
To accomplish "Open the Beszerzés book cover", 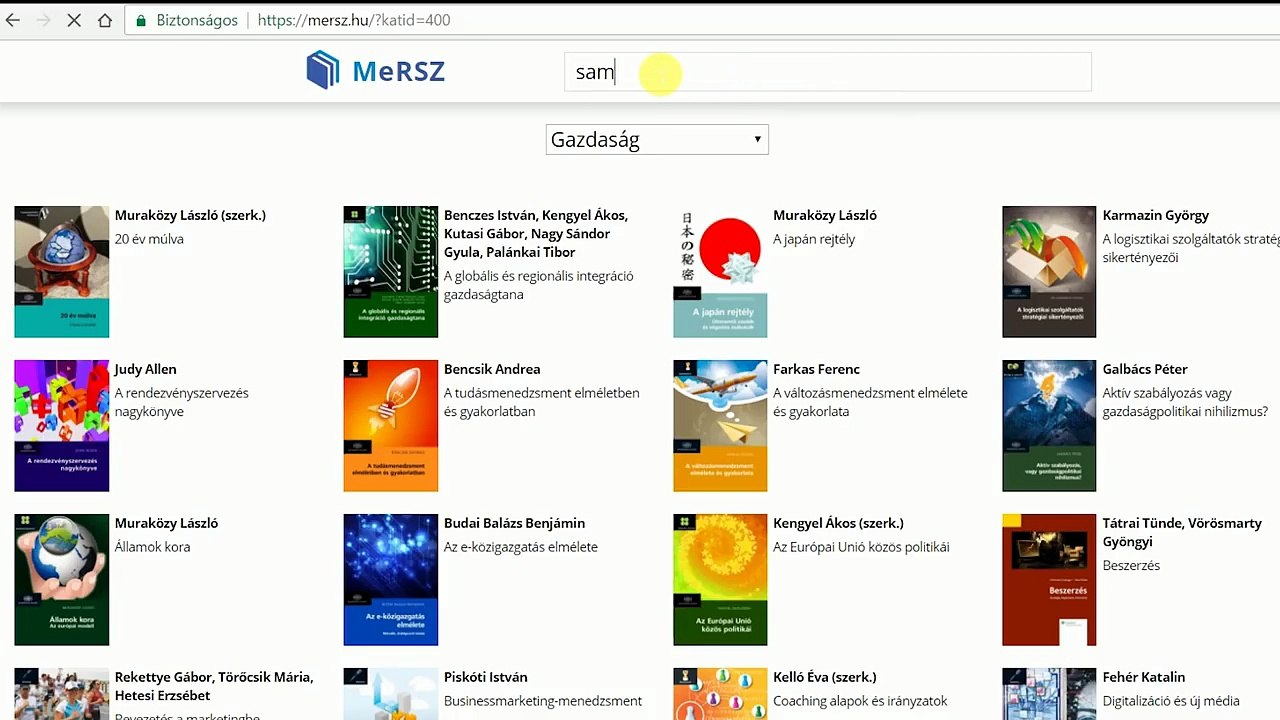I will click(x=1049, y=580).
